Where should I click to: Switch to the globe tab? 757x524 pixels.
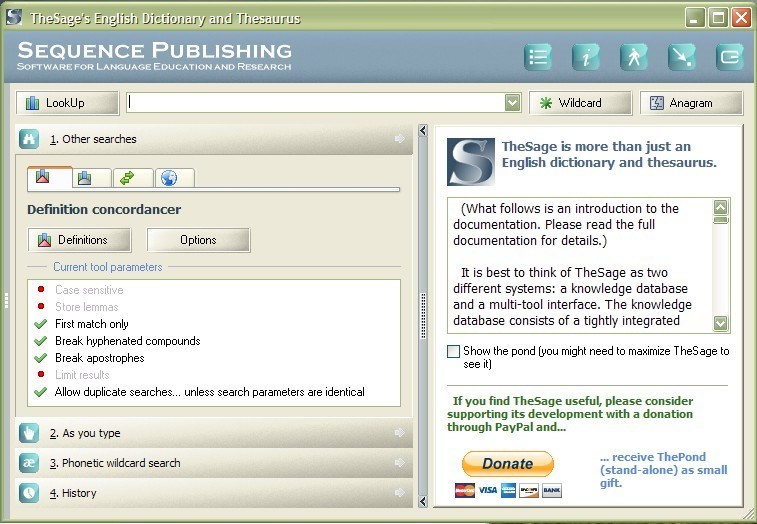coord(175,178)
